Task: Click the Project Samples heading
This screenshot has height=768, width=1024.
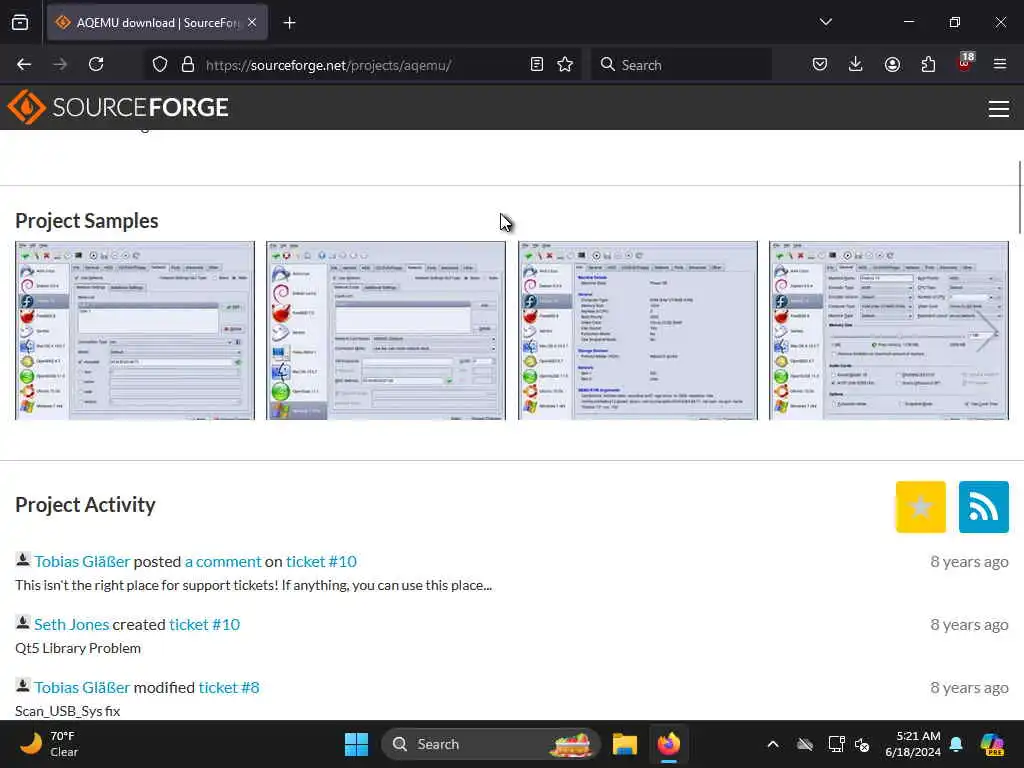Action: [87, 221]
